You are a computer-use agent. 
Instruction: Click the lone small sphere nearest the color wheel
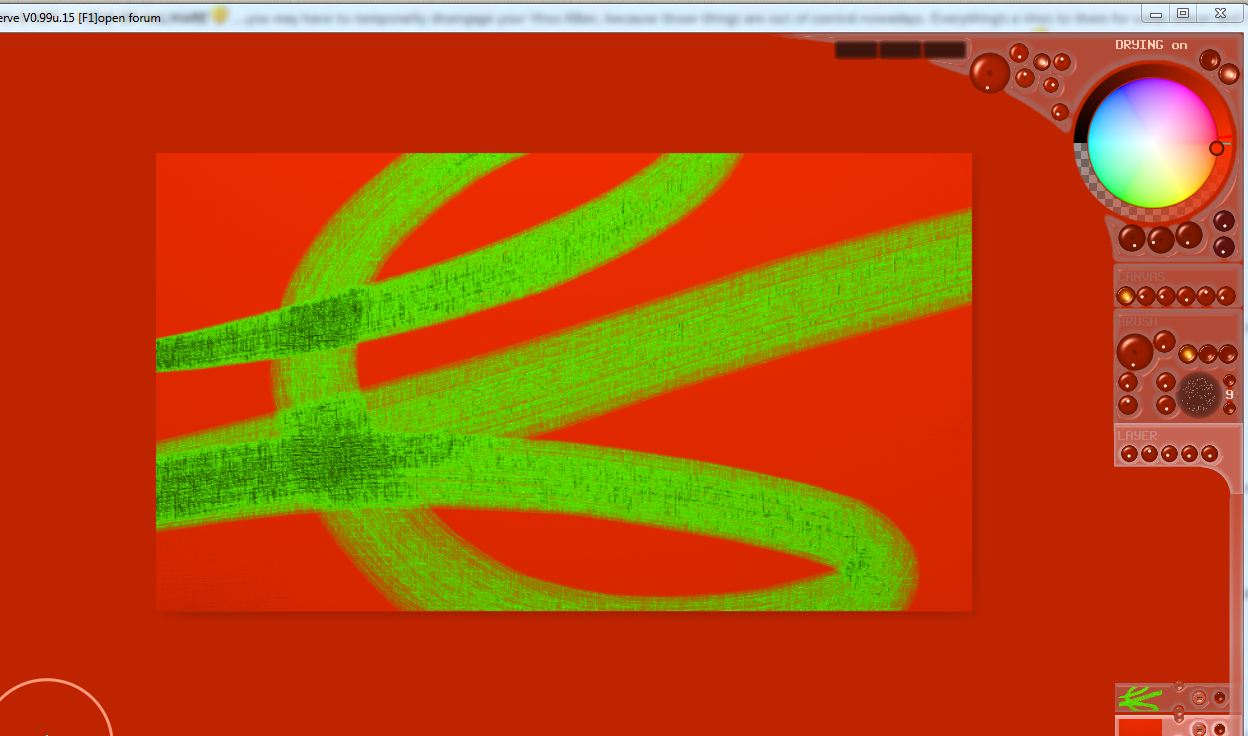1059,111
